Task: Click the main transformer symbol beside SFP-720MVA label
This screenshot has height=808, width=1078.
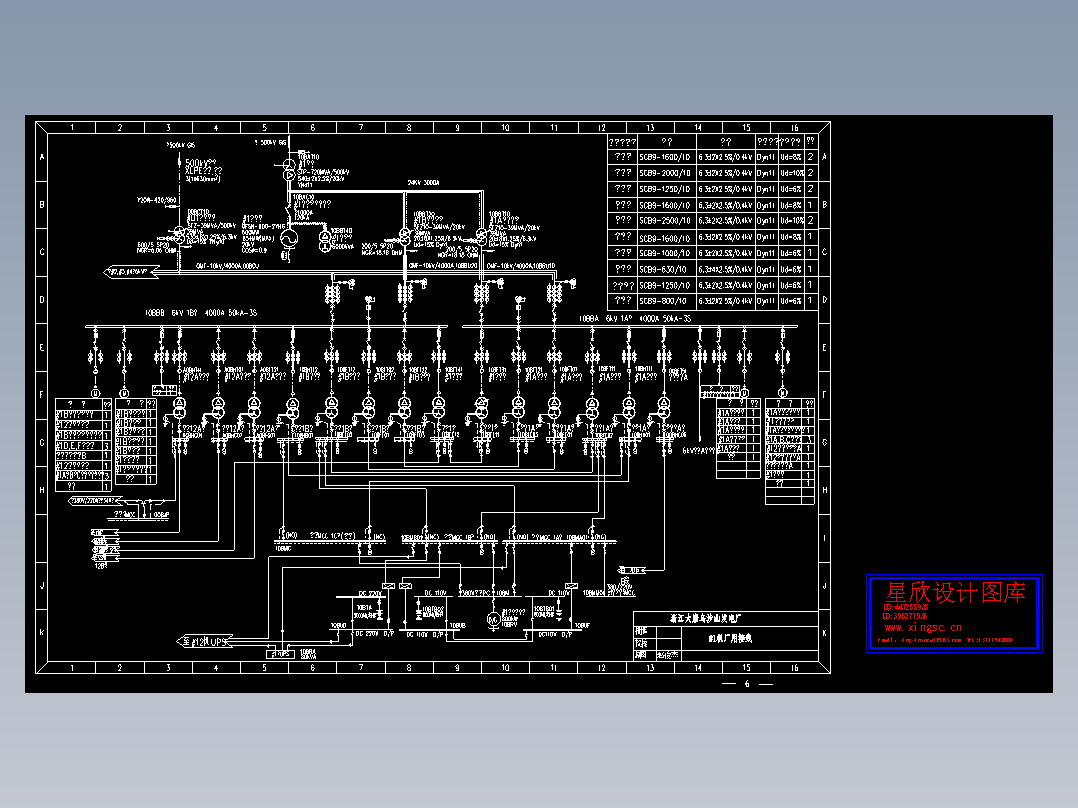Action: (289, 170)
